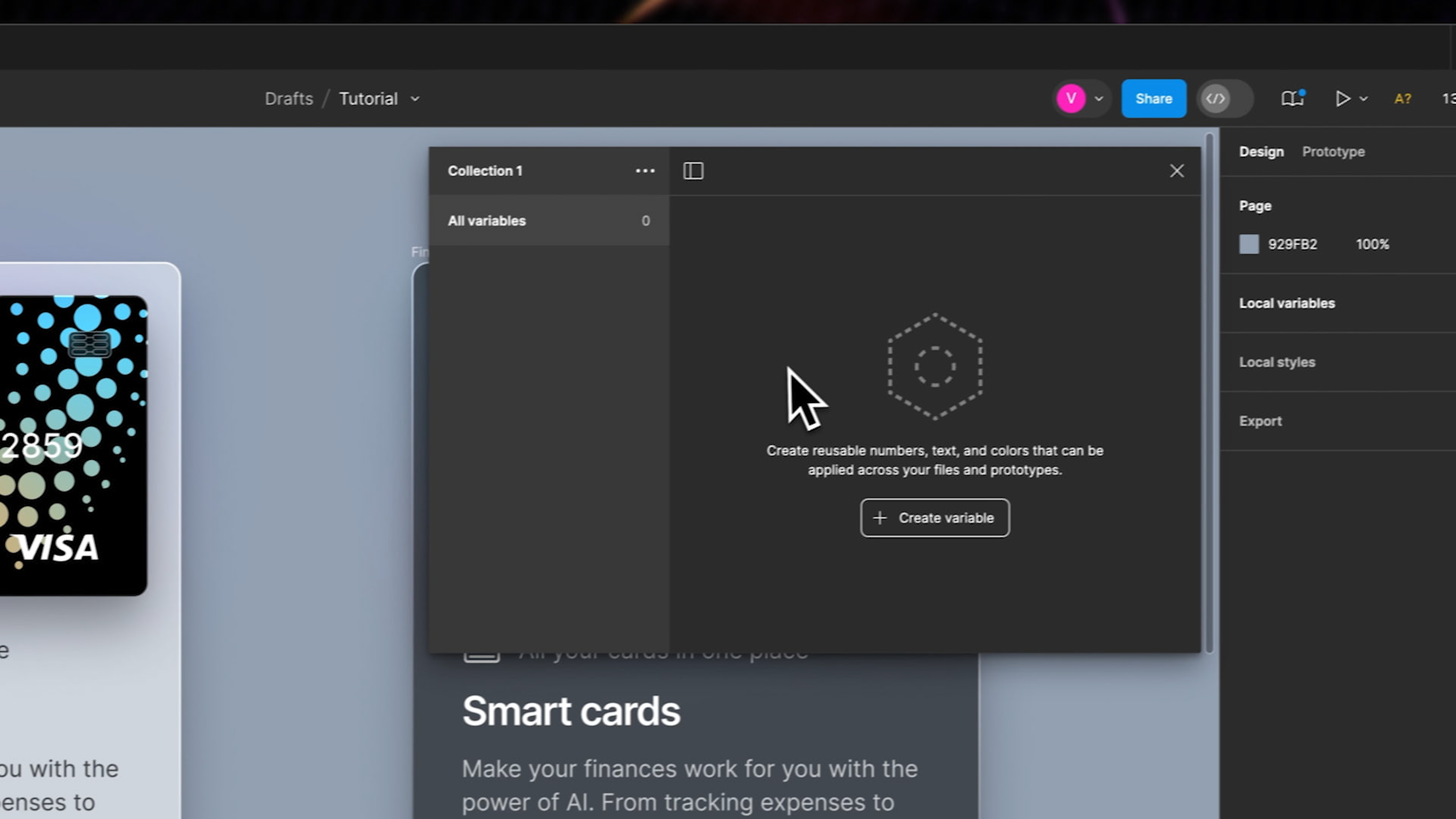Viewport: 1456px width, 819px height.
Task: Click the present play icon
Action: click(x=1343, y=99)
